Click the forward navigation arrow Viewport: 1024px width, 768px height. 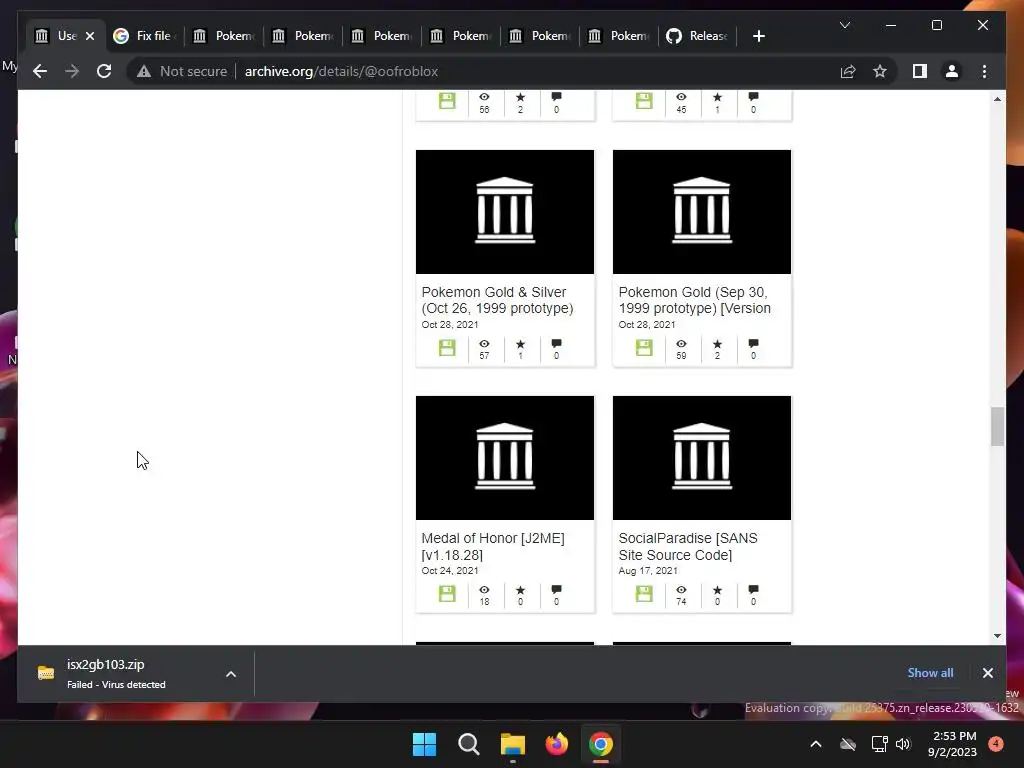point(72,71)
